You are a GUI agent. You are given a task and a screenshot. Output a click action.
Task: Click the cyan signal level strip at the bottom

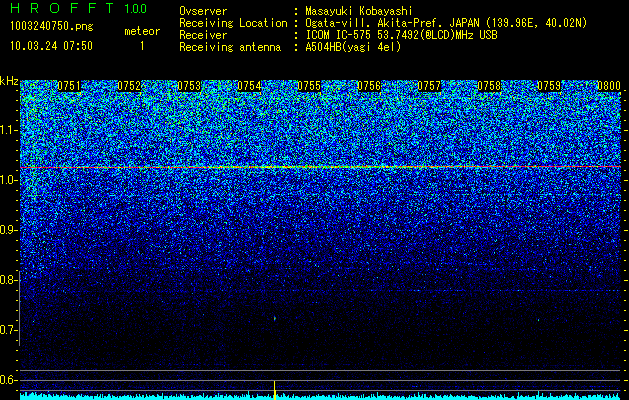pyautogui.click(x=321, y=396)
